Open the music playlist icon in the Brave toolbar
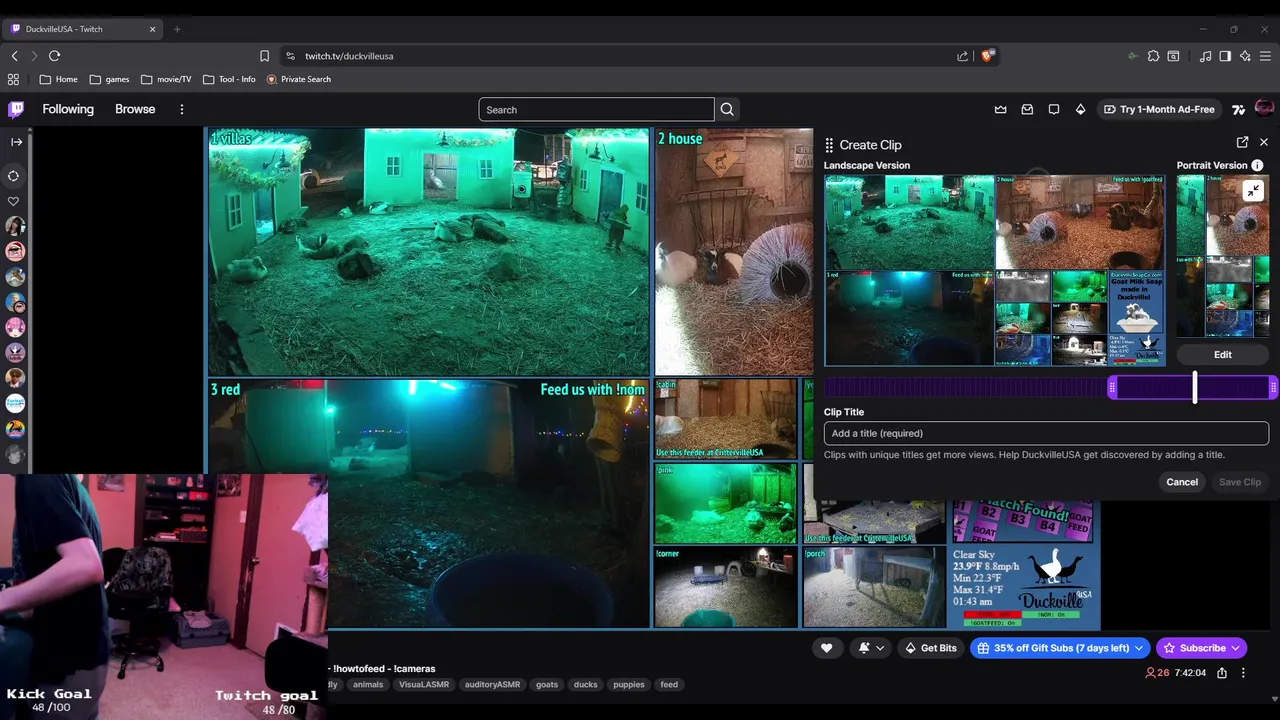Viewport: 1280px width, 720px height. [x=1205, y=56]
